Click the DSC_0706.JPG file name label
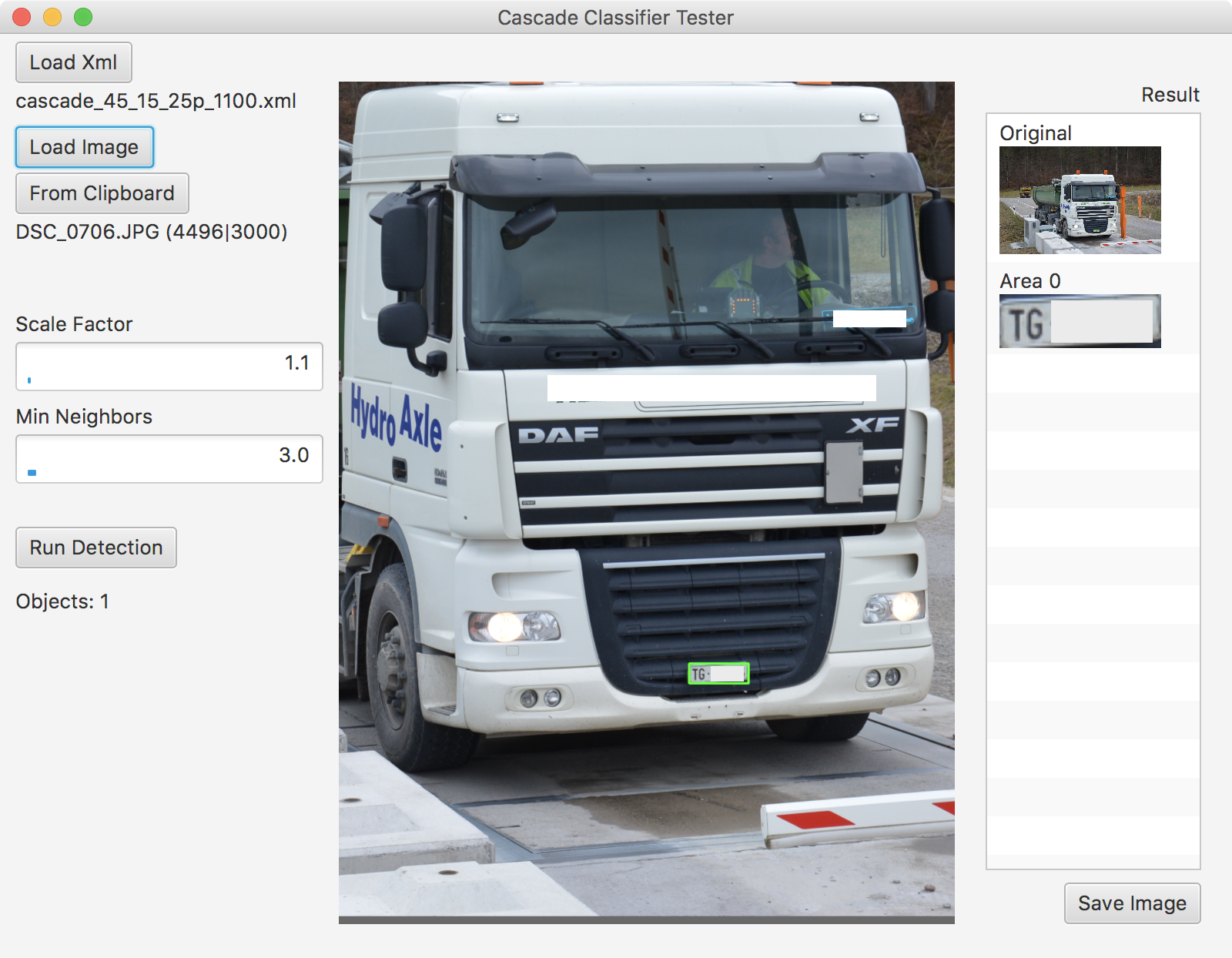The width and height of the screenshot is (1232, 958). coord(152,232)
